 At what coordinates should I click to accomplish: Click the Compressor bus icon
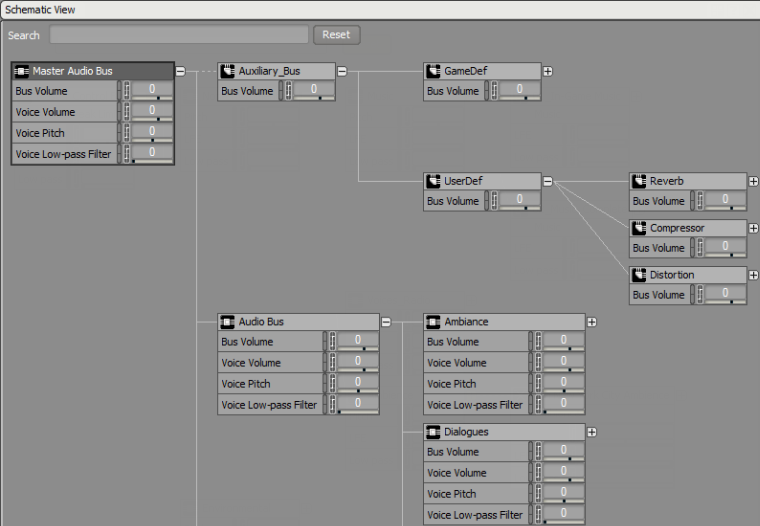[640, 228]
